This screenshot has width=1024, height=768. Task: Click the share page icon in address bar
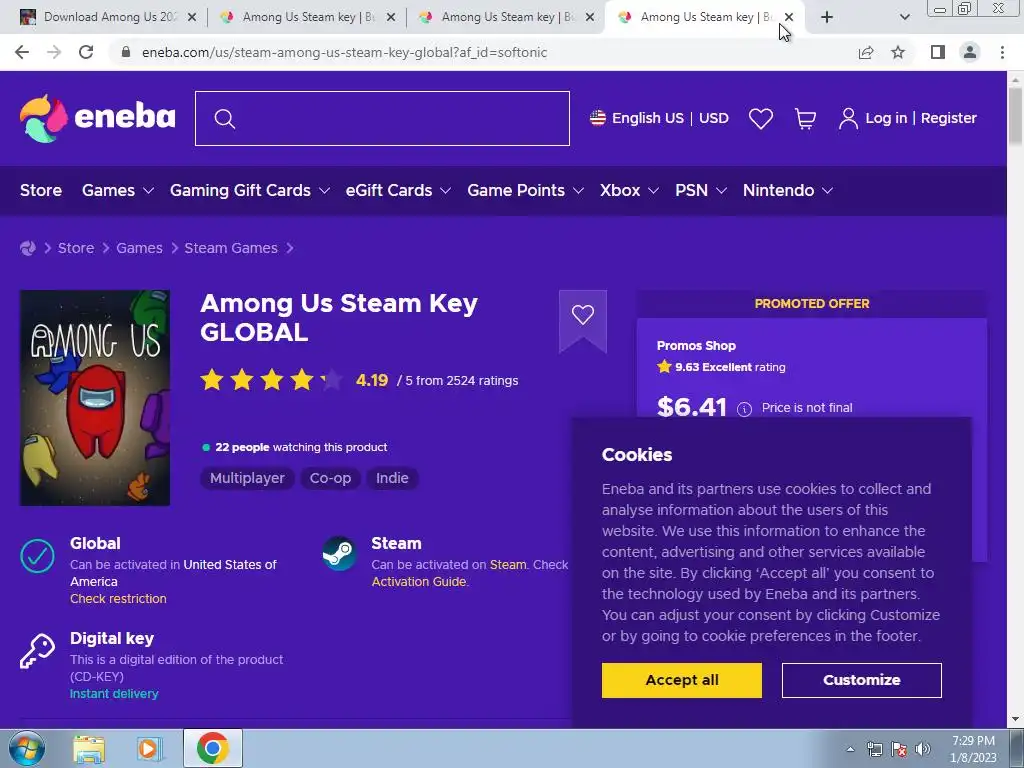tap(866, 52)
